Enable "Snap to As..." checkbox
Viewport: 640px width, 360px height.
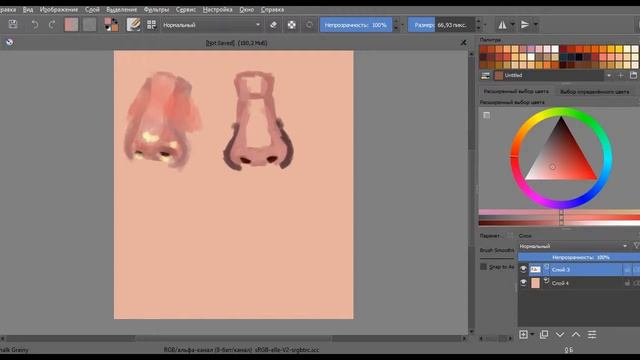click(483, 267)
